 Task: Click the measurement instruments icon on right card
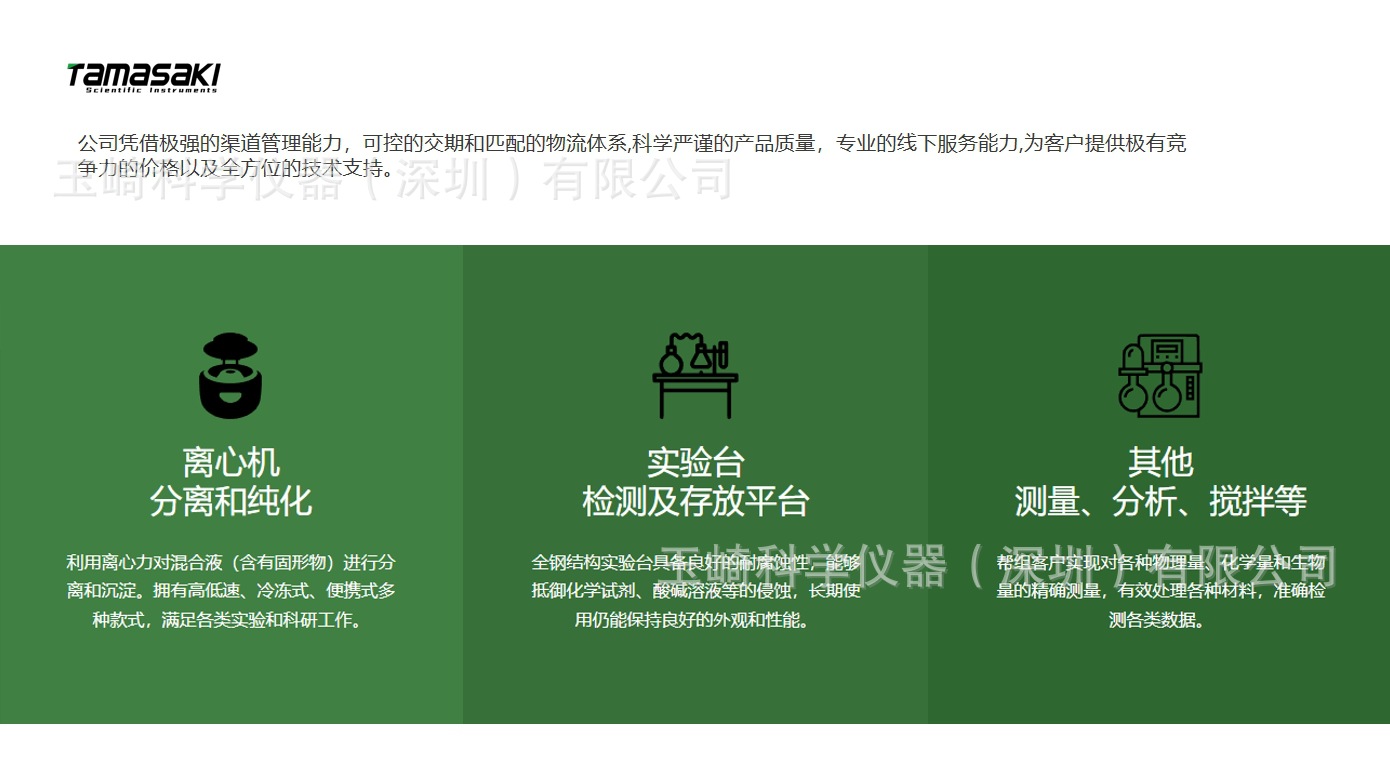coord(1160,375)
